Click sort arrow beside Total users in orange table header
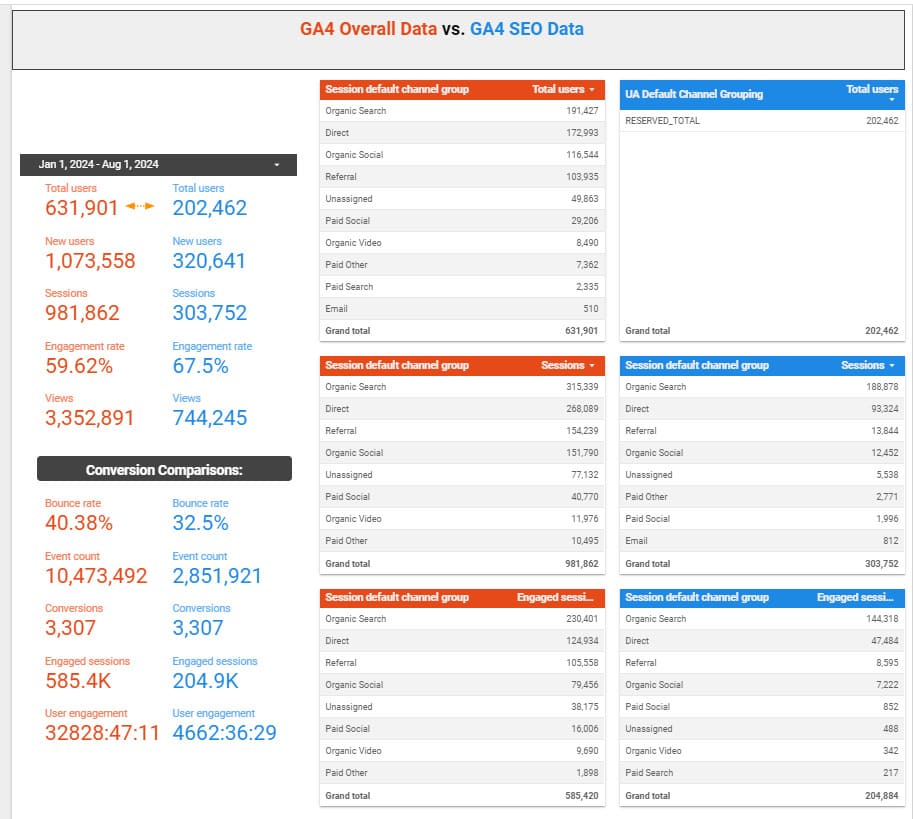Image resolution: width=913 pixels, height=819 pixels. point(592,90)
